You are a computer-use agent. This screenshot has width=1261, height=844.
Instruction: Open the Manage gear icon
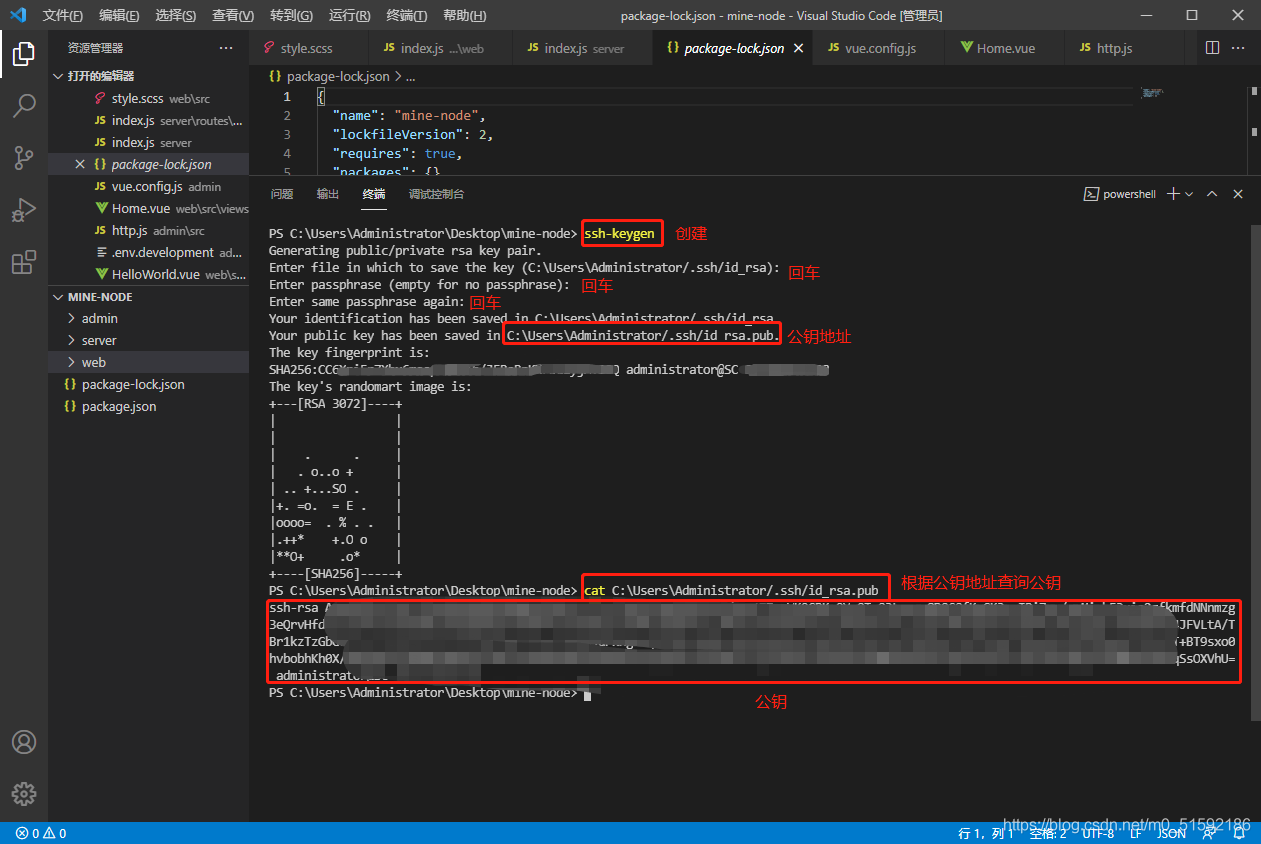pyautogui.click(x=24, y=794)
